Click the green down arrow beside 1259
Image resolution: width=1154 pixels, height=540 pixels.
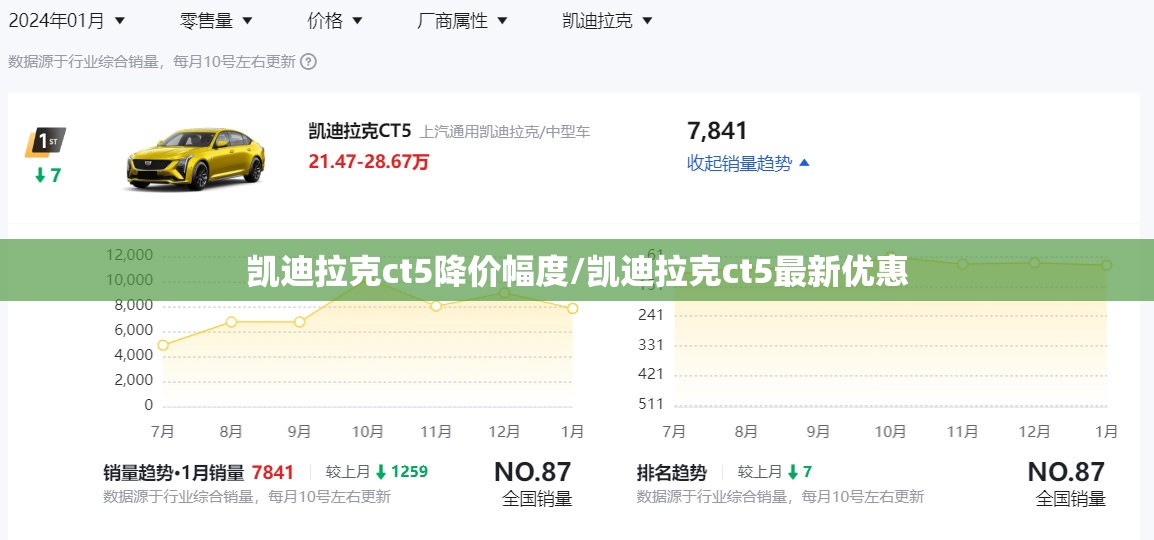381,472
